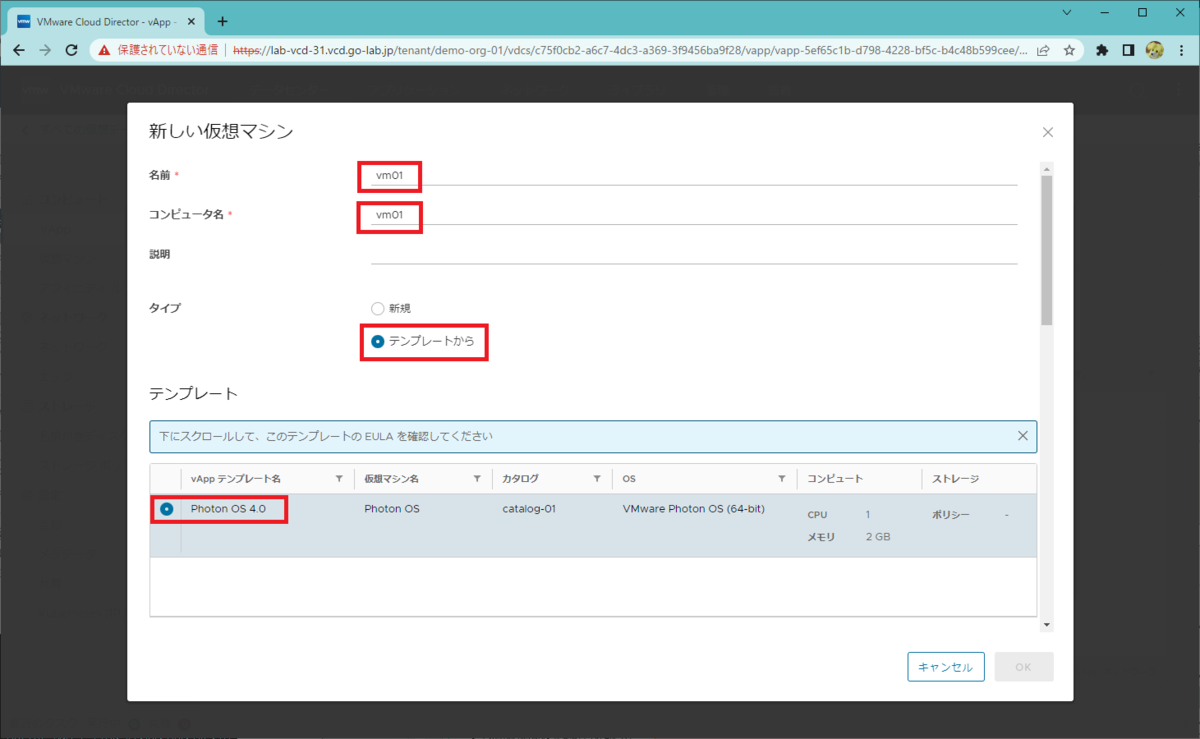Click the VMware Photon OS (64-bit) cell
This screenshot has height=739, width=1200.
click(693, 509)
